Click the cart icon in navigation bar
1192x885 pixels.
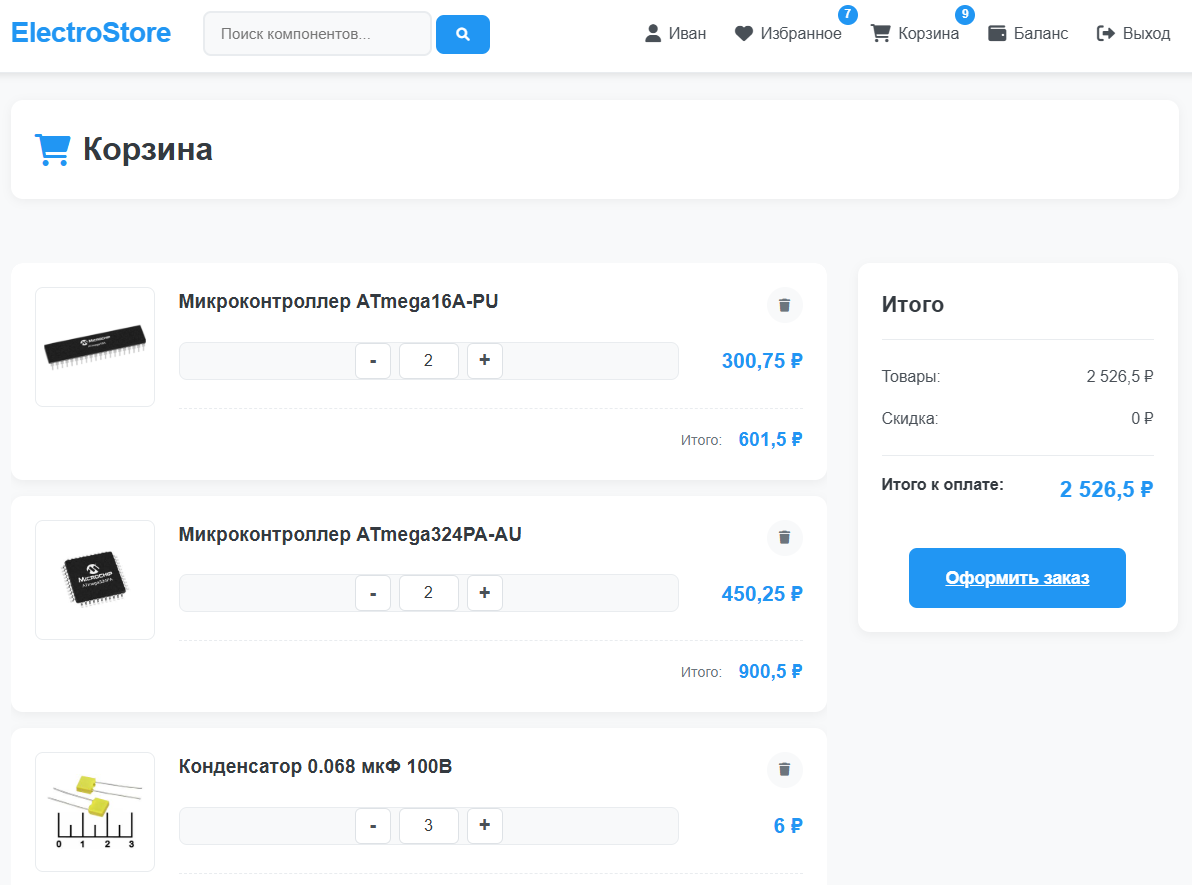pos(880,33)
